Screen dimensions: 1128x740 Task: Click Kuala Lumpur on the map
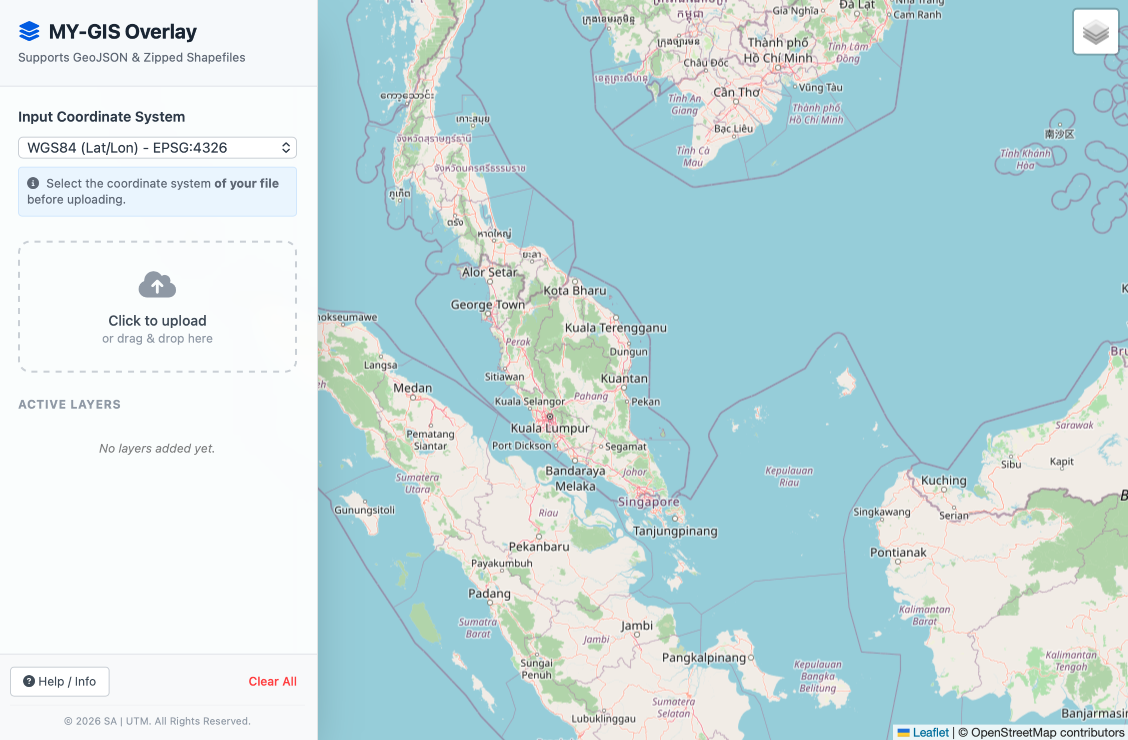coord(550,428)
